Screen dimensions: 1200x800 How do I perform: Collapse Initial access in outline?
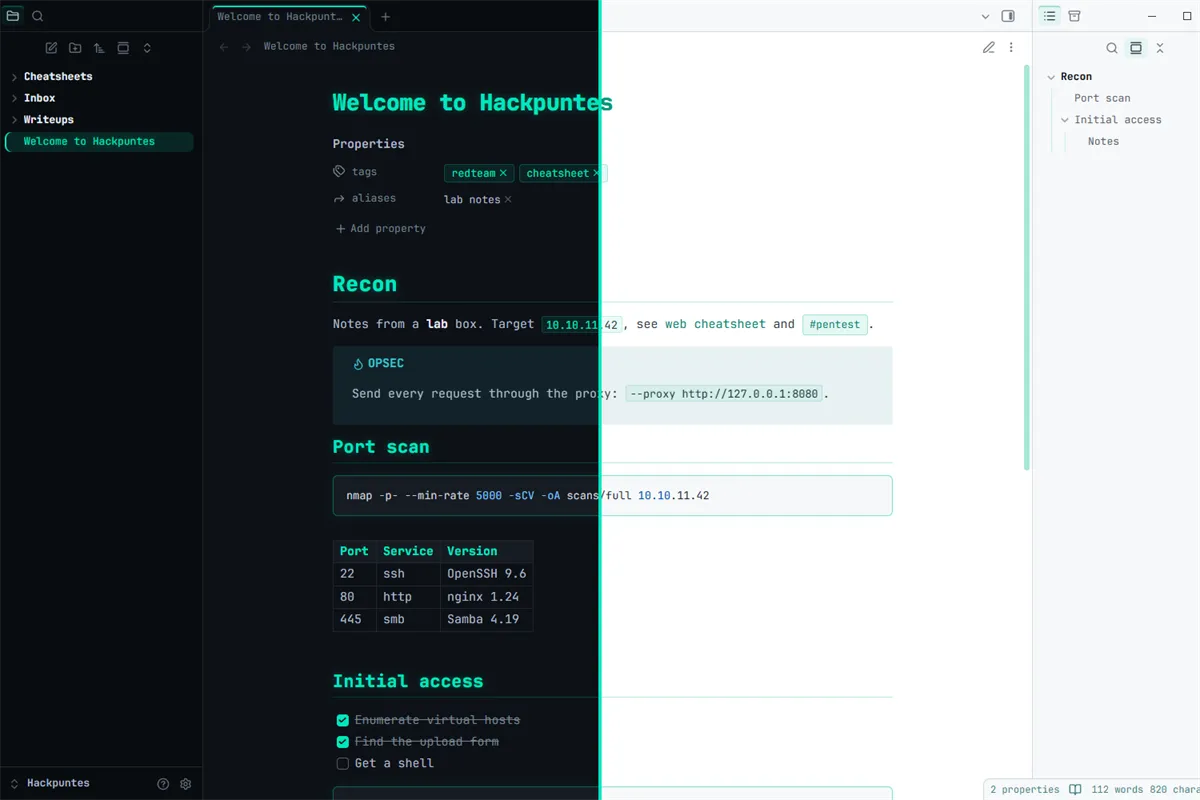coord(1065,120)
